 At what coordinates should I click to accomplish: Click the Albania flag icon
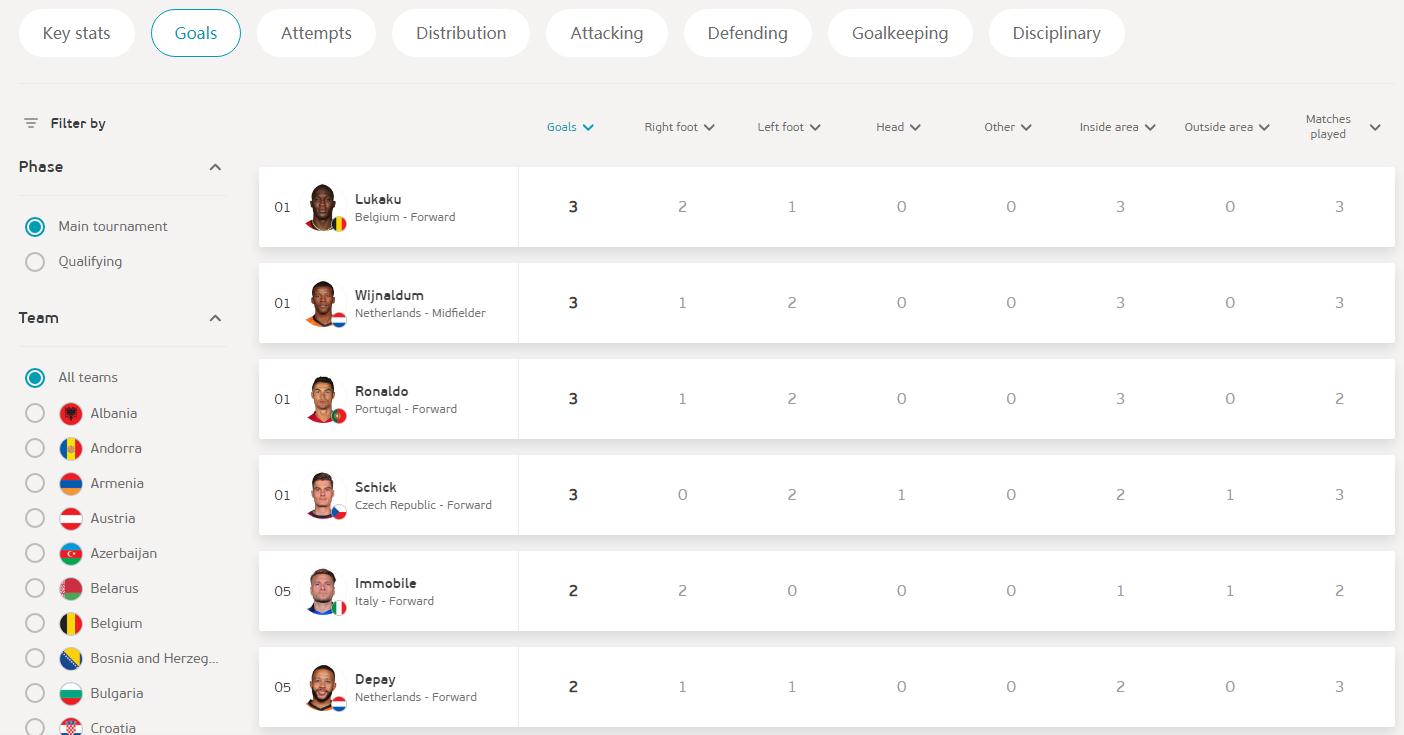pos(71,413)
